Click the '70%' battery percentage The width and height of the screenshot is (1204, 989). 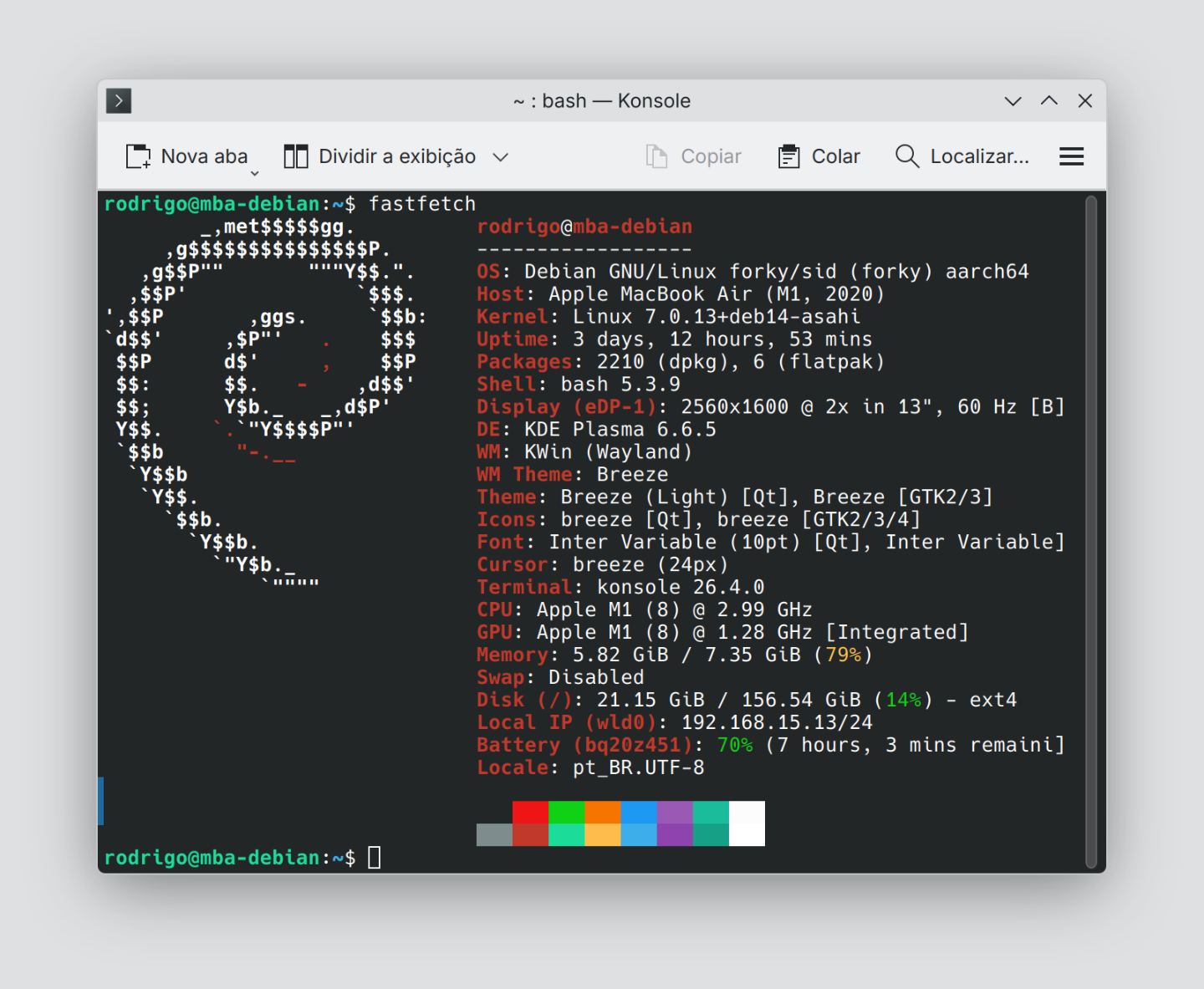pos(735,746)
